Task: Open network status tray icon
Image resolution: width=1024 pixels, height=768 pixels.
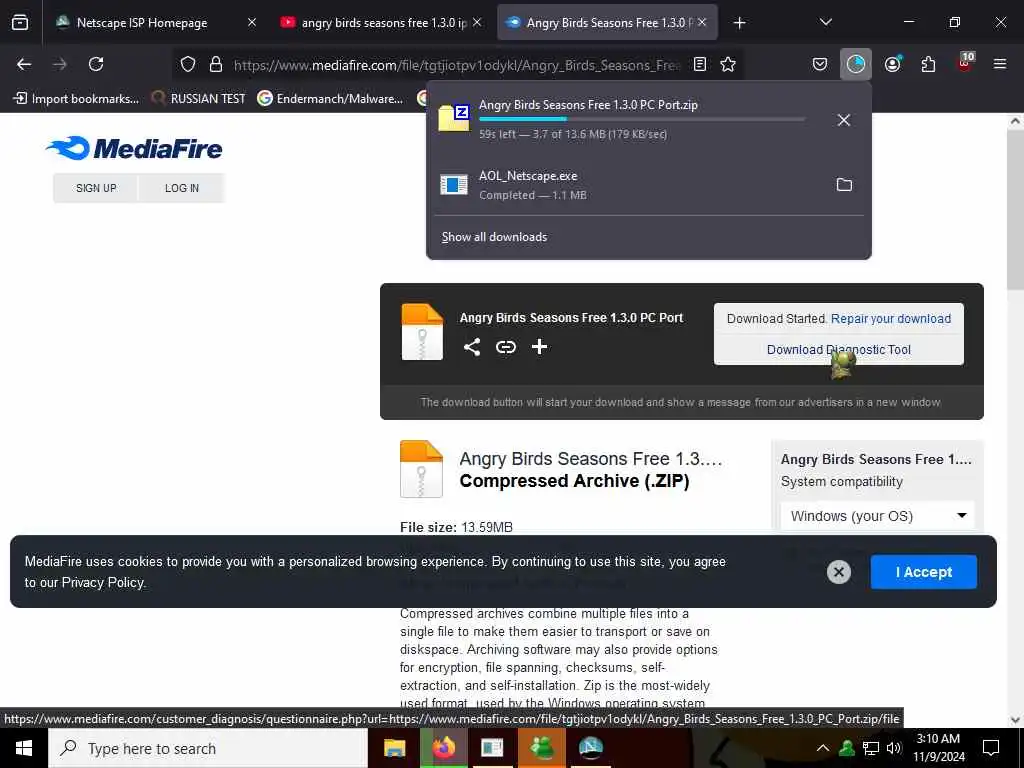Action: click(x=871, y=748)
